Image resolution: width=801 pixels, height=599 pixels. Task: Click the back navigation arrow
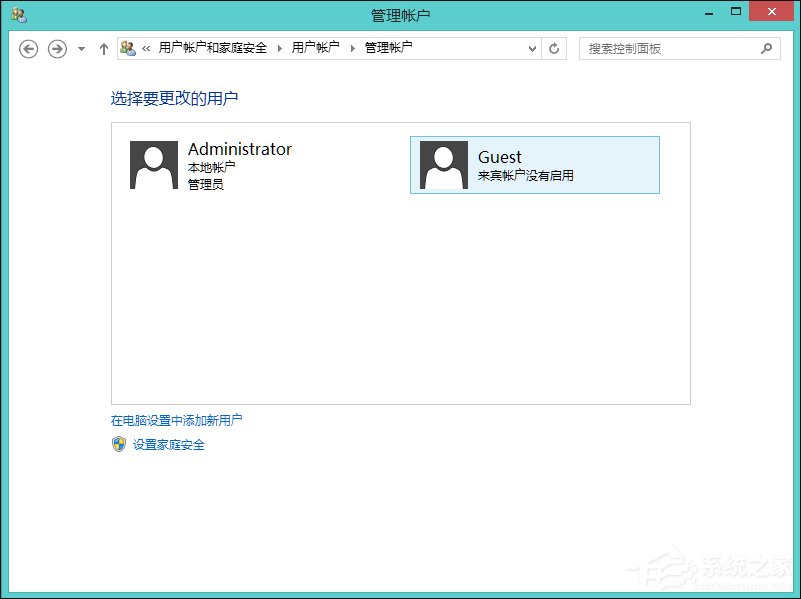28,48
